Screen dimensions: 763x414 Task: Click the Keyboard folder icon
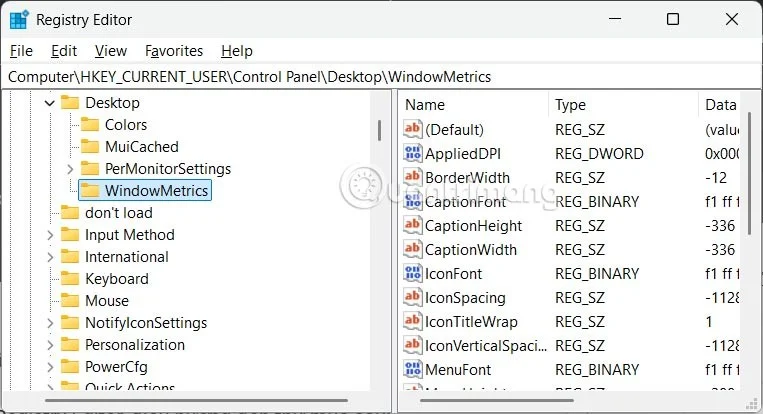pos(70,278)
